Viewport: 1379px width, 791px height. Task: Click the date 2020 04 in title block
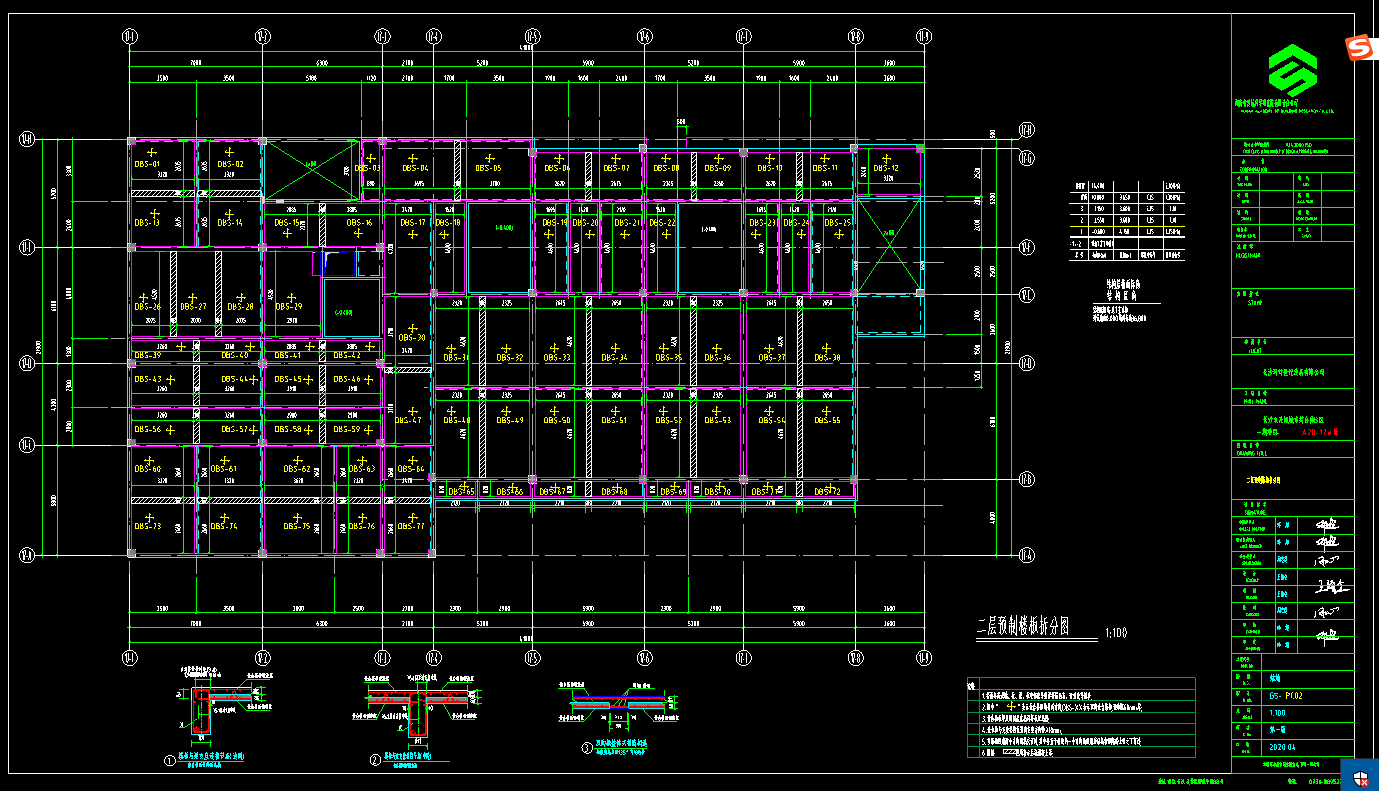click(1282, 746)
